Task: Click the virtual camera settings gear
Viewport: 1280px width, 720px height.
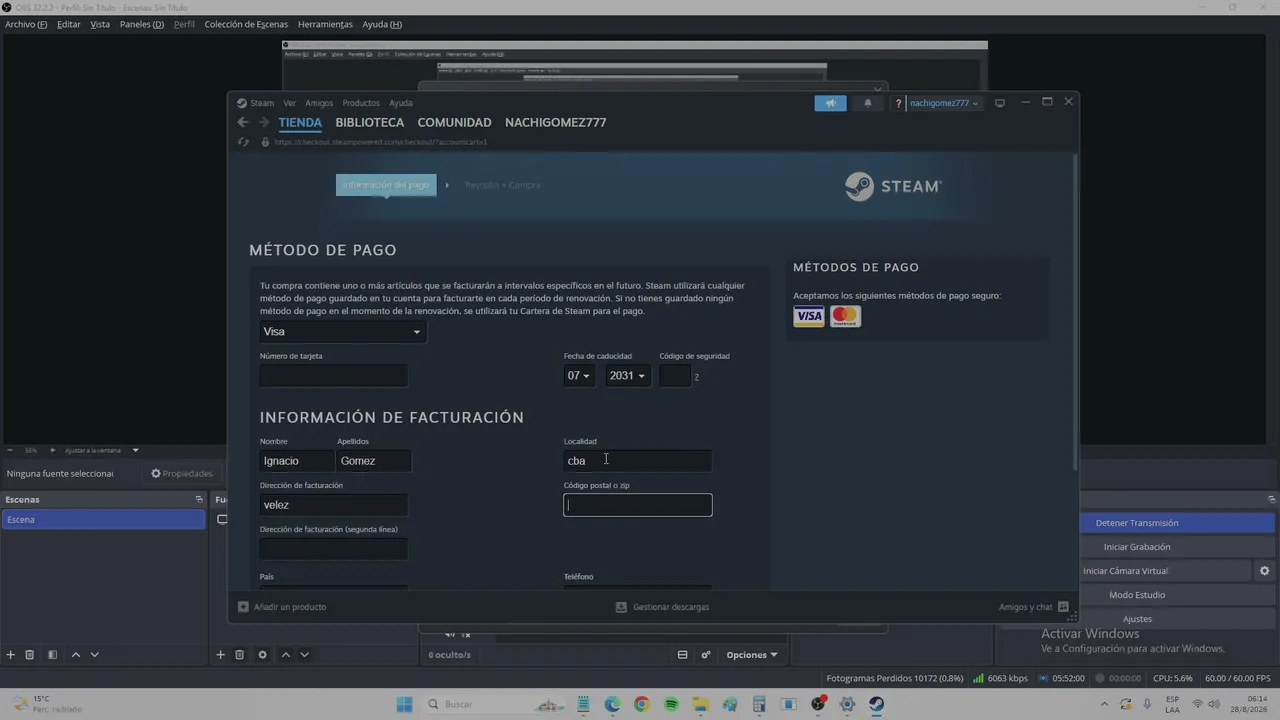Action: [x=1264, y=571]
